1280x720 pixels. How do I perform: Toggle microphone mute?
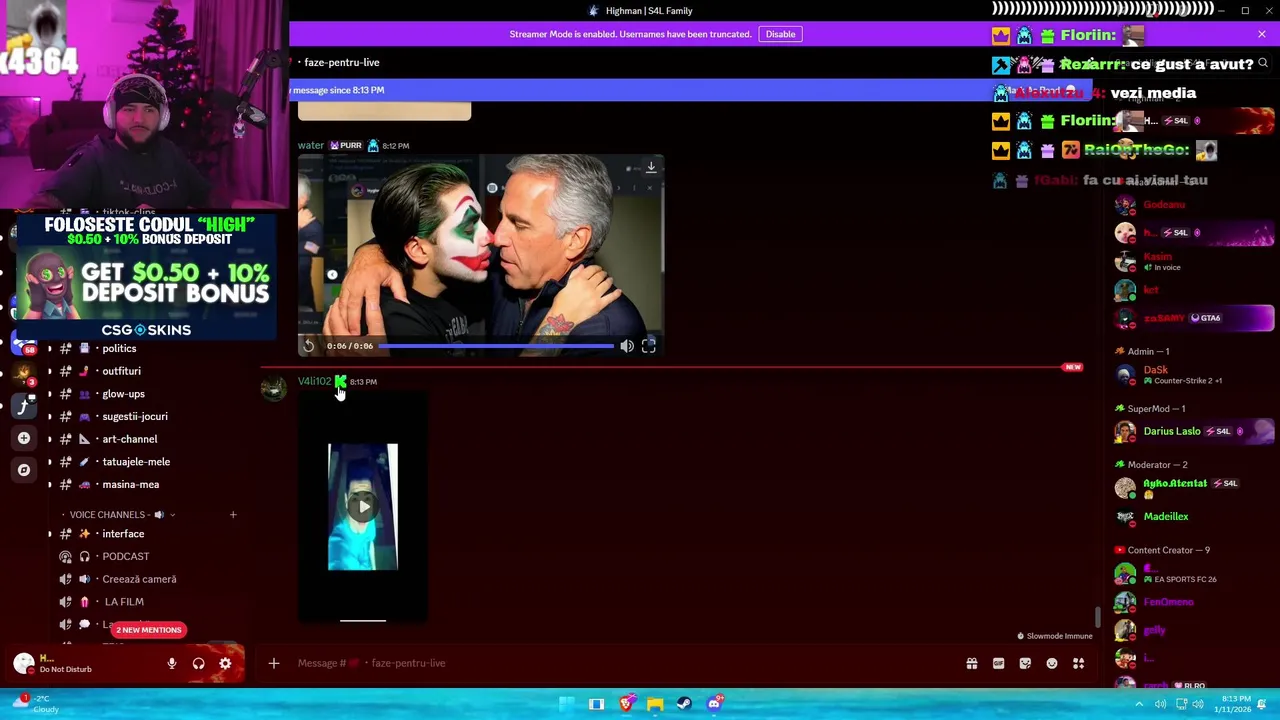[172, 663]
